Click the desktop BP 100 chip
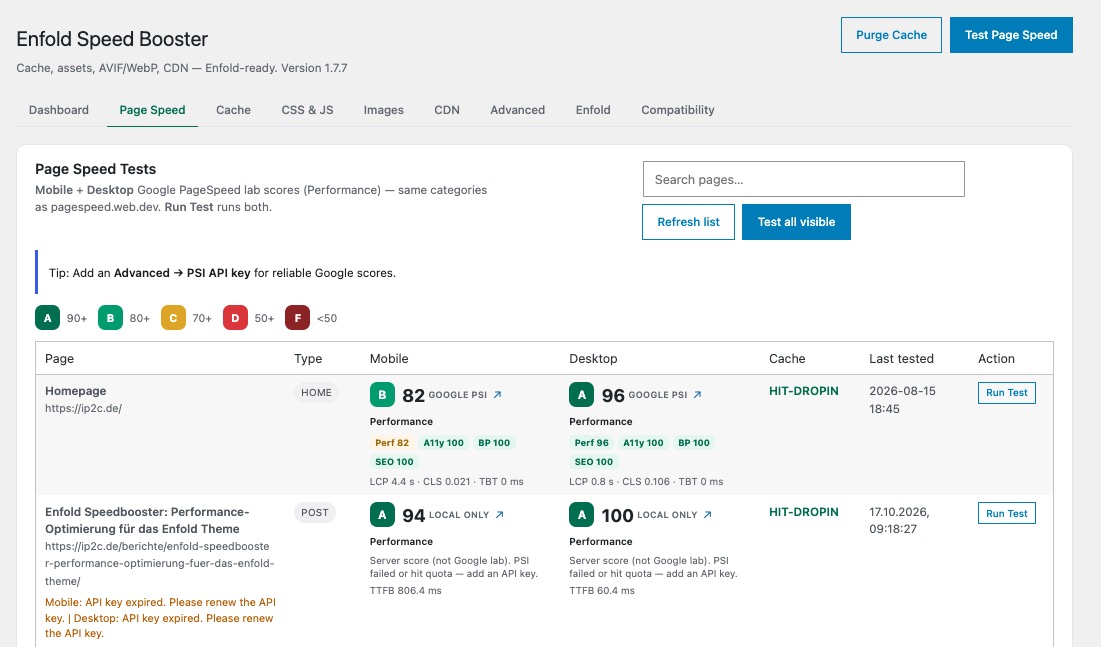 point(694,443)
